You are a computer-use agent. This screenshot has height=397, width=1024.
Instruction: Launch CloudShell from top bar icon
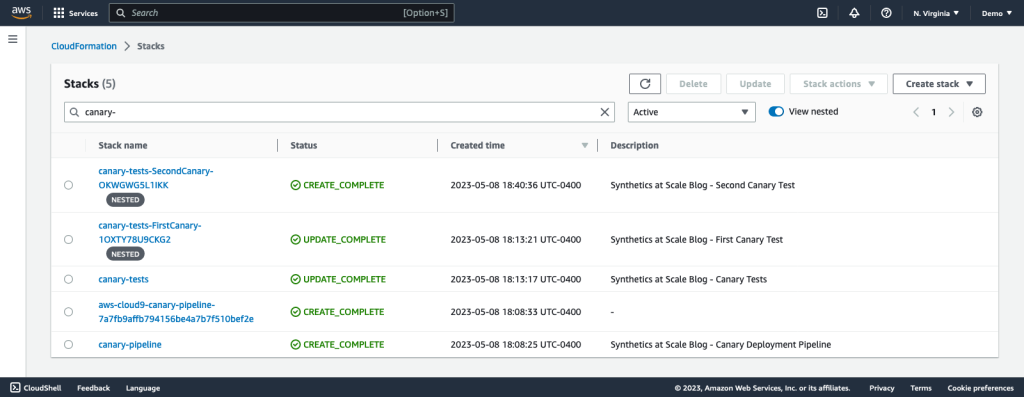click(x=823, y=13)
